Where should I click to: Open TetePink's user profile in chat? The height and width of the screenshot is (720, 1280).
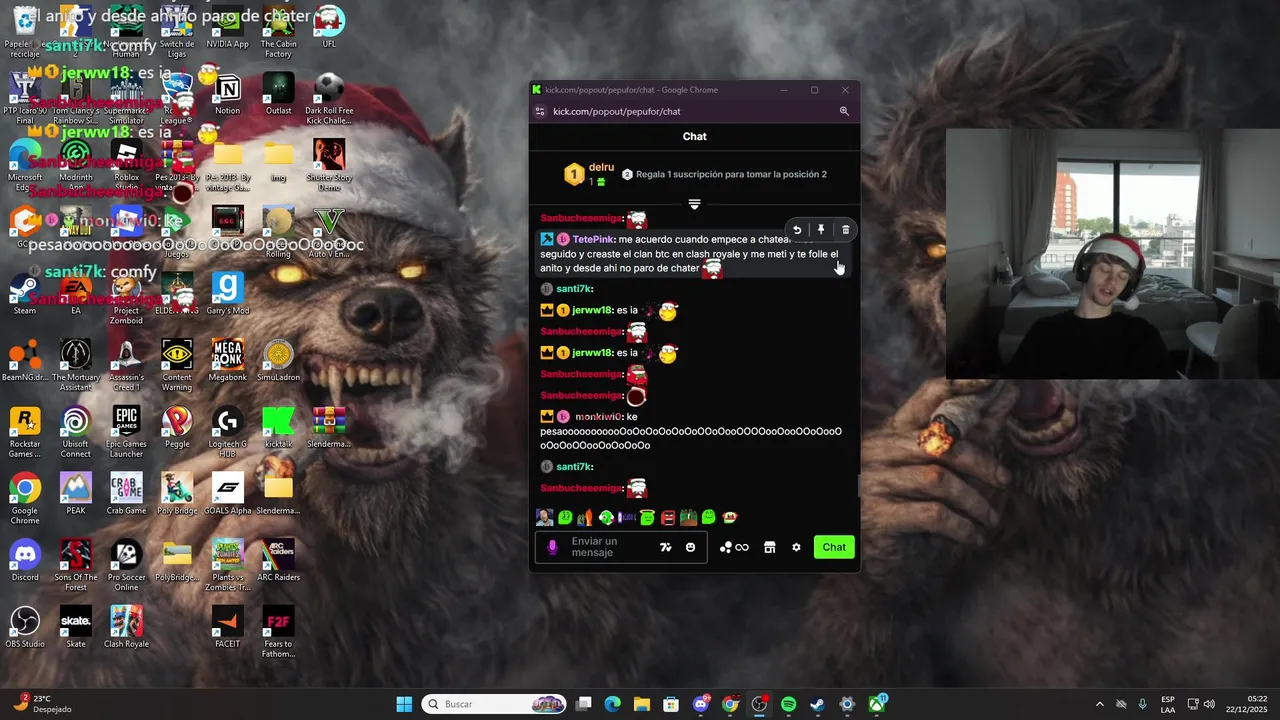pyautogui.click(x=593, y=240)
